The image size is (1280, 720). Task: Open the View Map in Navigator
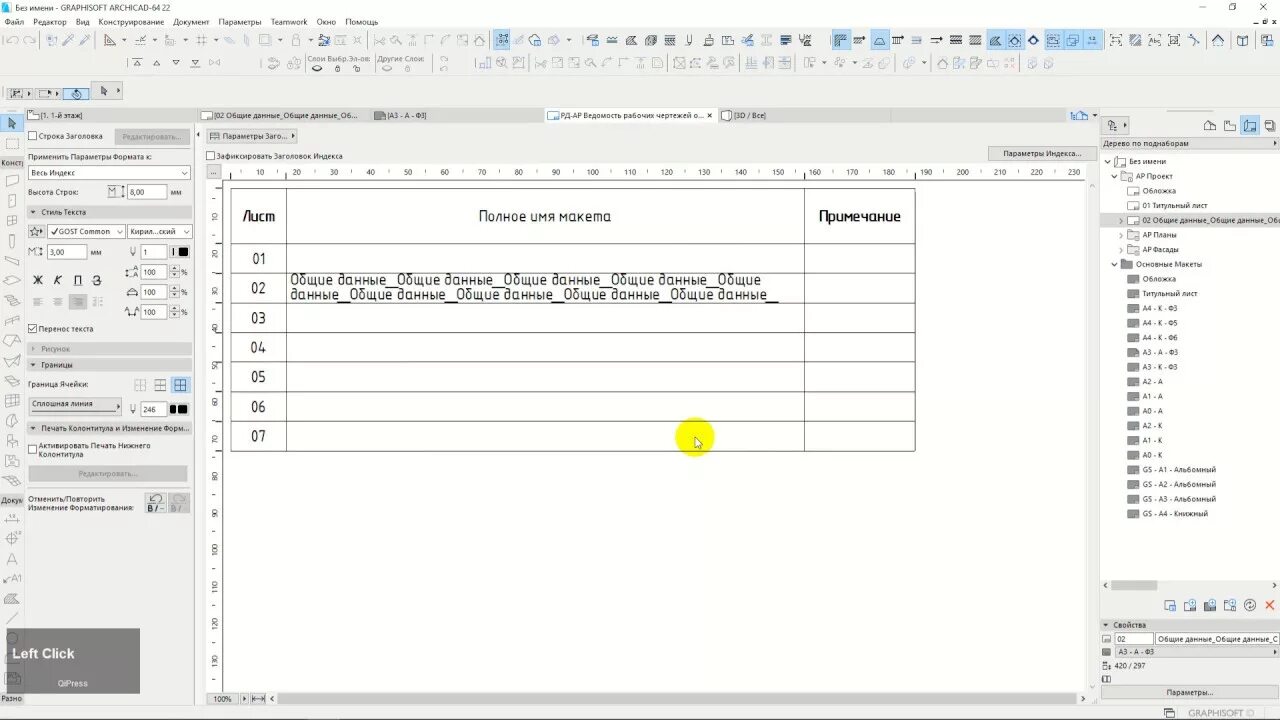click(1230, 126)
